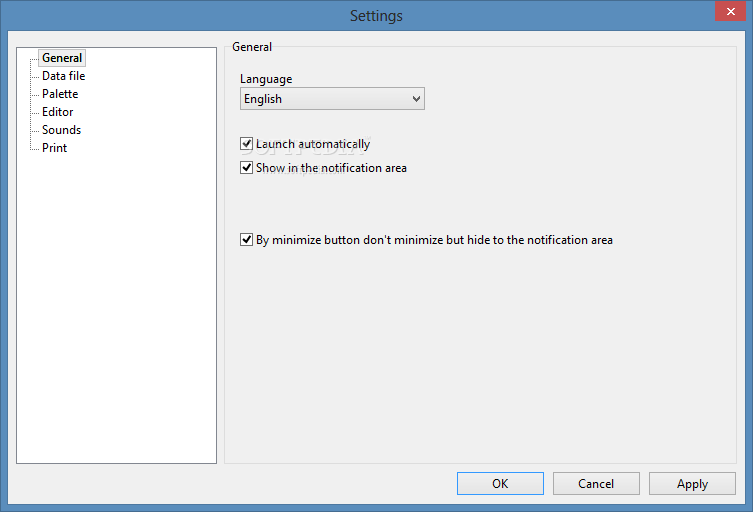753x512 pixels.
Task: Click the English language combo box
Action: tap(332, 98)
